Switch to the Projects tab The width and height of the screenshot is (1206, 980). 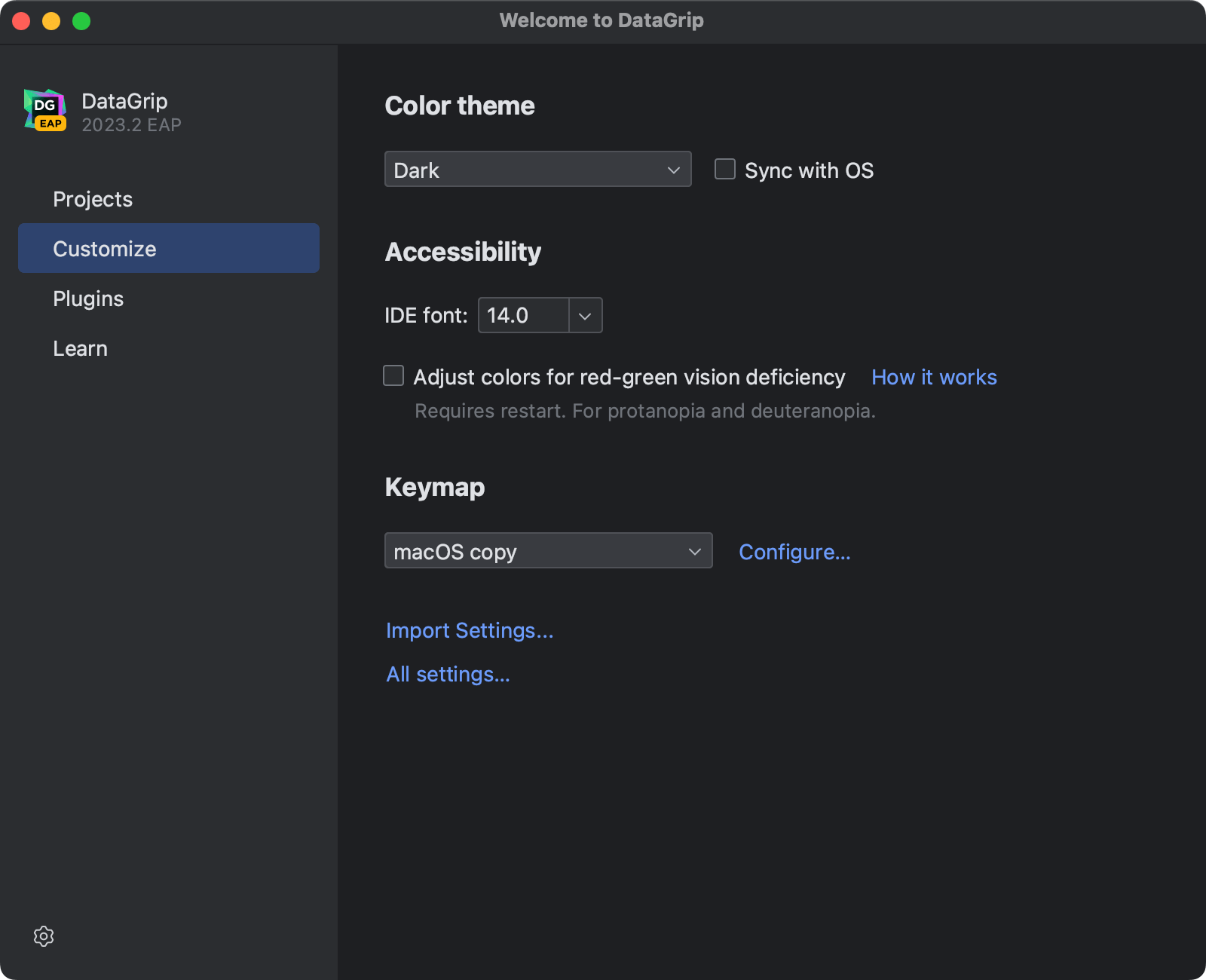pyautogui.click(x=93, y=199)
